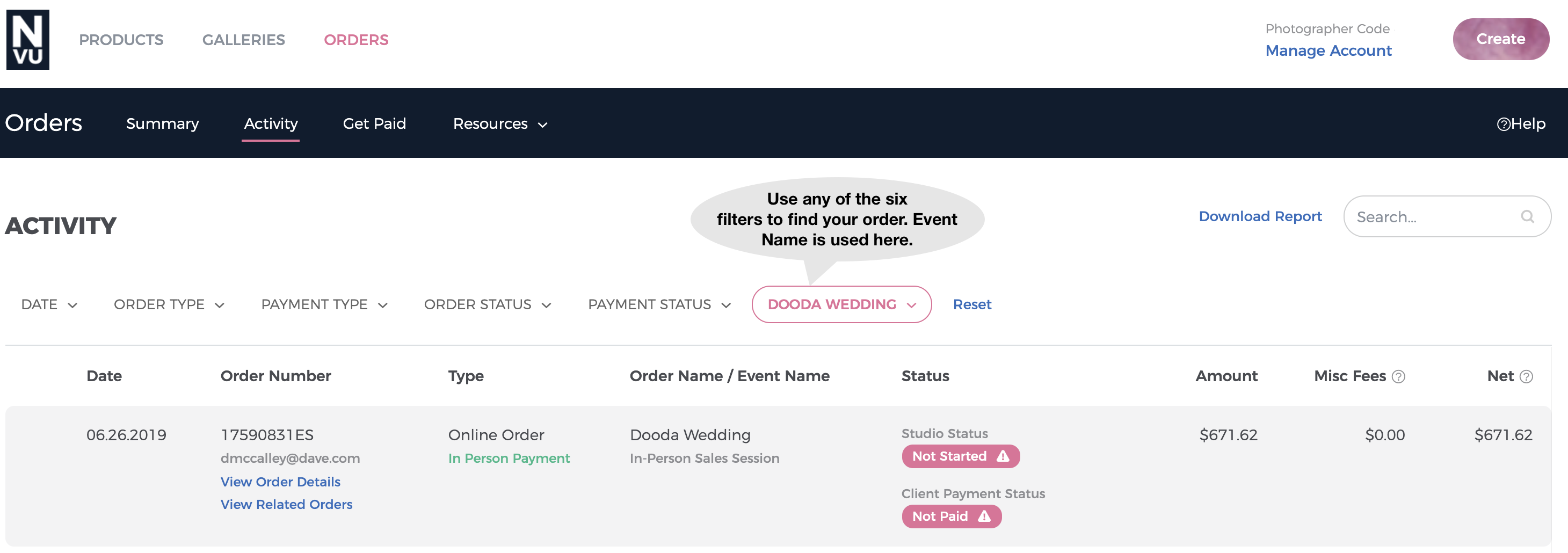This screenshot has width=1568, height=553.
Task: Click the N-VU logo
Action: click(x=28, y=40)
